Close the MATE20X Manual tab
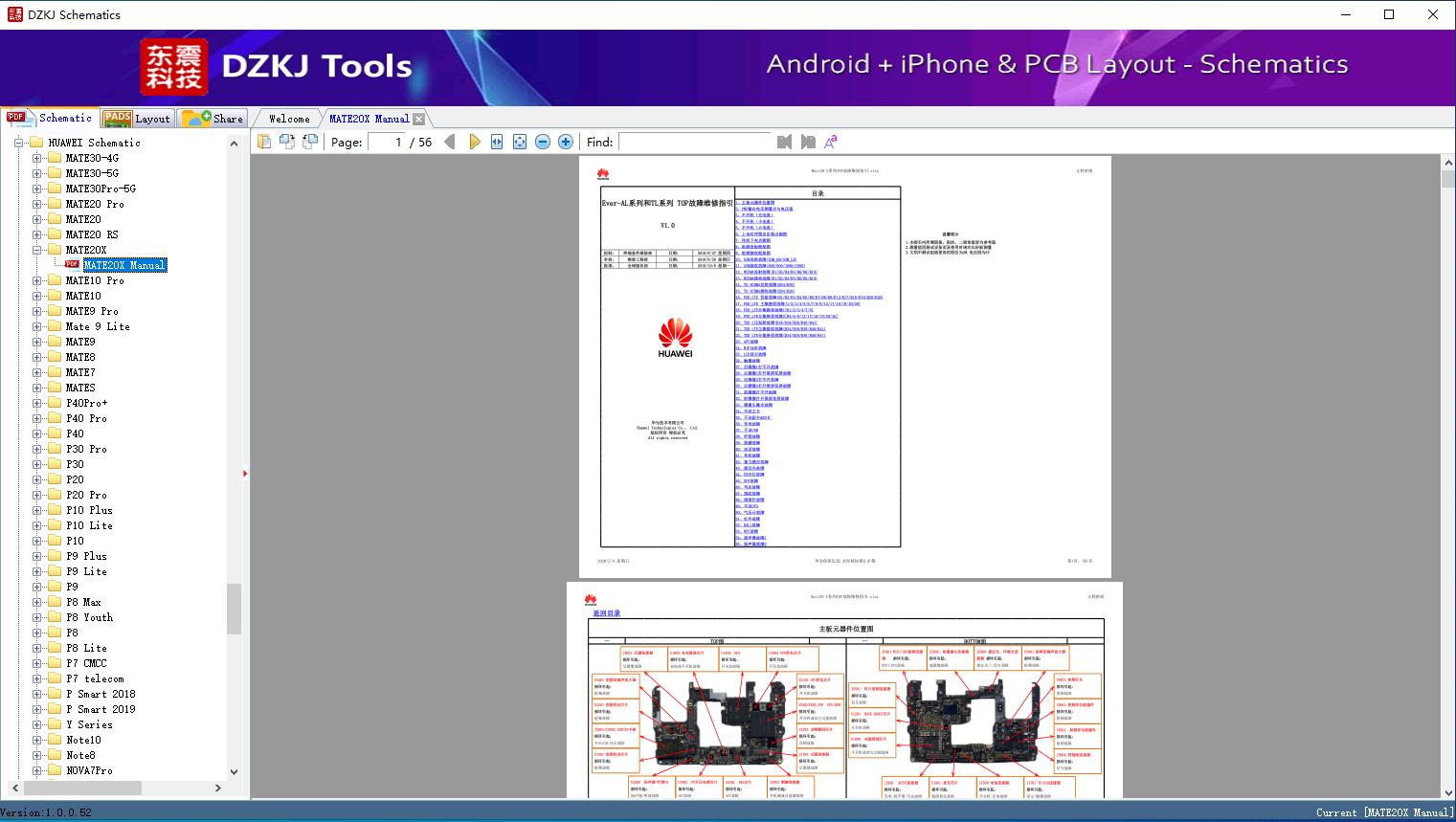The image size is (1456, 822). click(x=418, y=119)
